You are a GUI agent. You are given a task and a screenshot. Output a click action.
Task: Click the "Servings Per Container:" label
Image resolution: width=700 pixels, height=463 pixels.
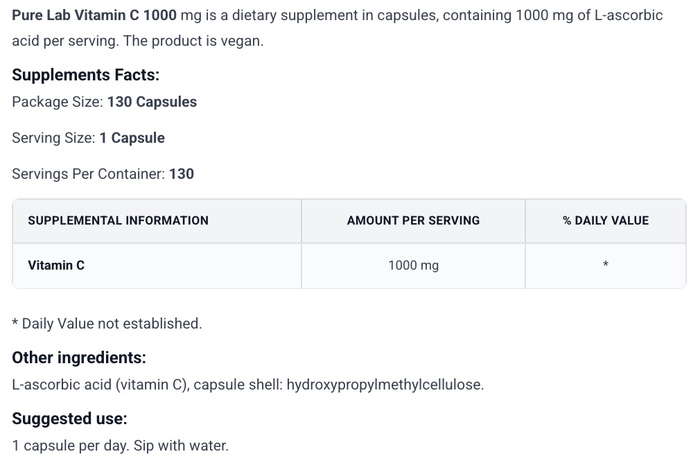tap(88, 174)
